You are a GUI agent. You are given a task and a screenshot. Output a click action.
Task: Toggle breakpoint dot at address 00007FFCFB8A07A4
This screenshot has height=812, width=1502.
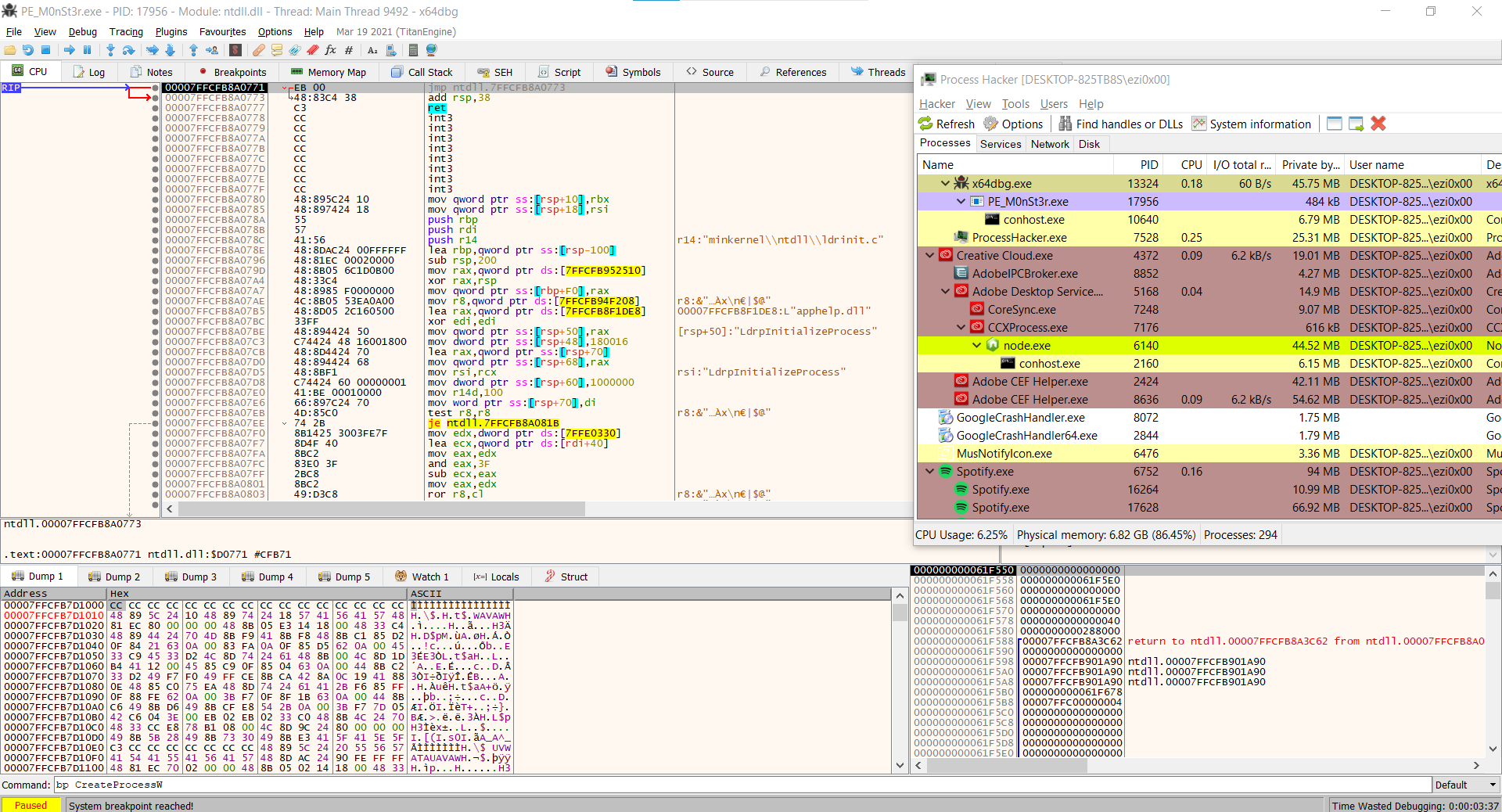tap(155, 281)
